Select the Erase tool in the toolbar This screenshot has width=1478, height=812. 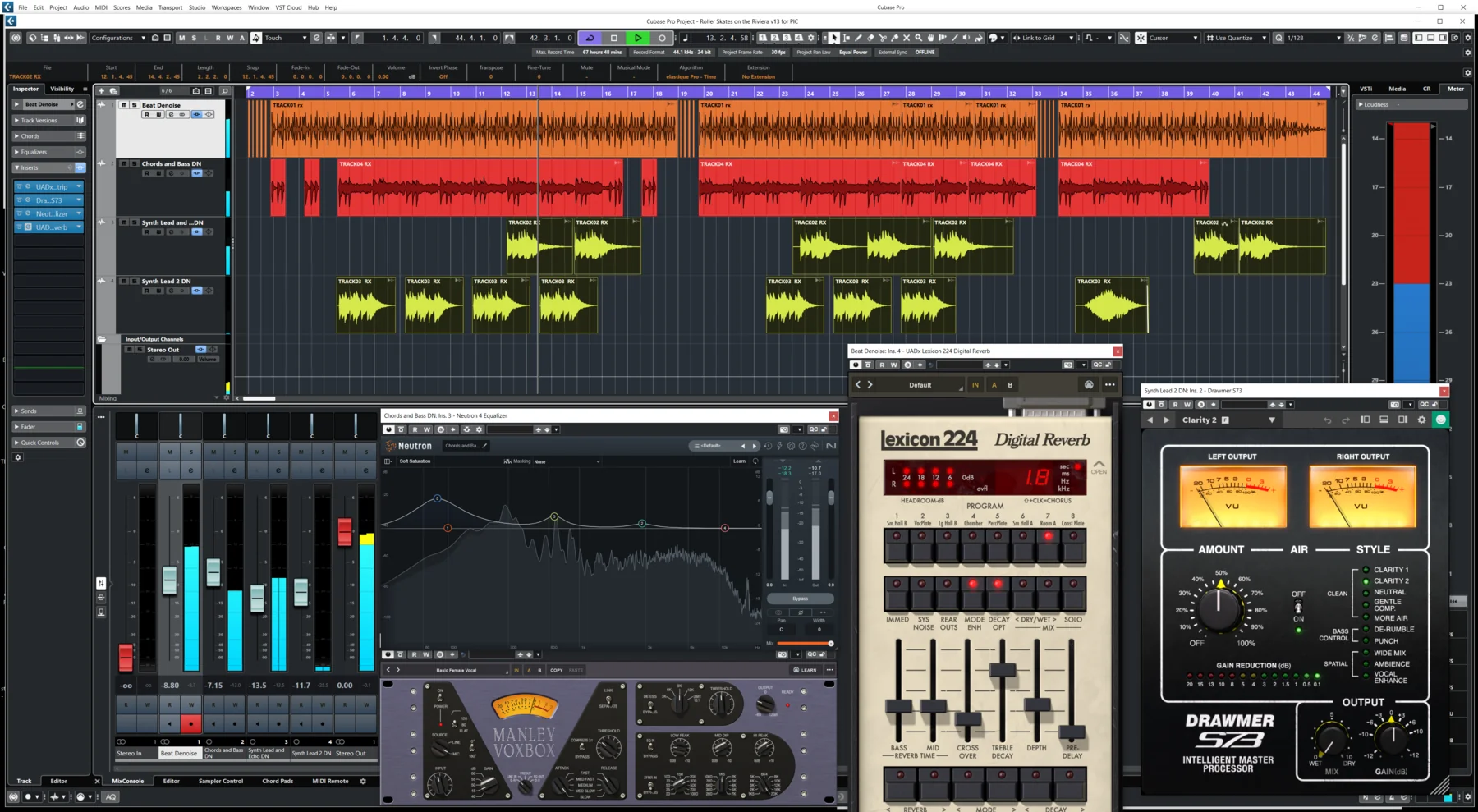click(870, 38)
